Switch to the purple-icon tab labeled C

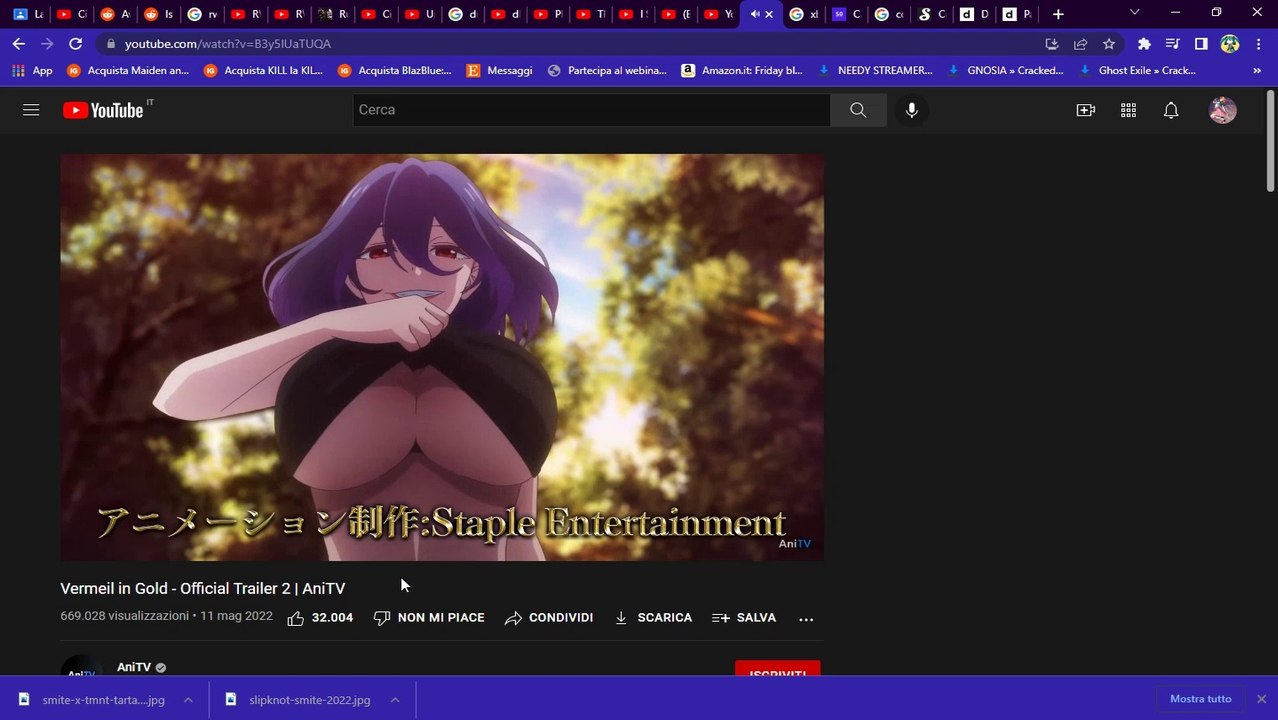tap(846, 14)
